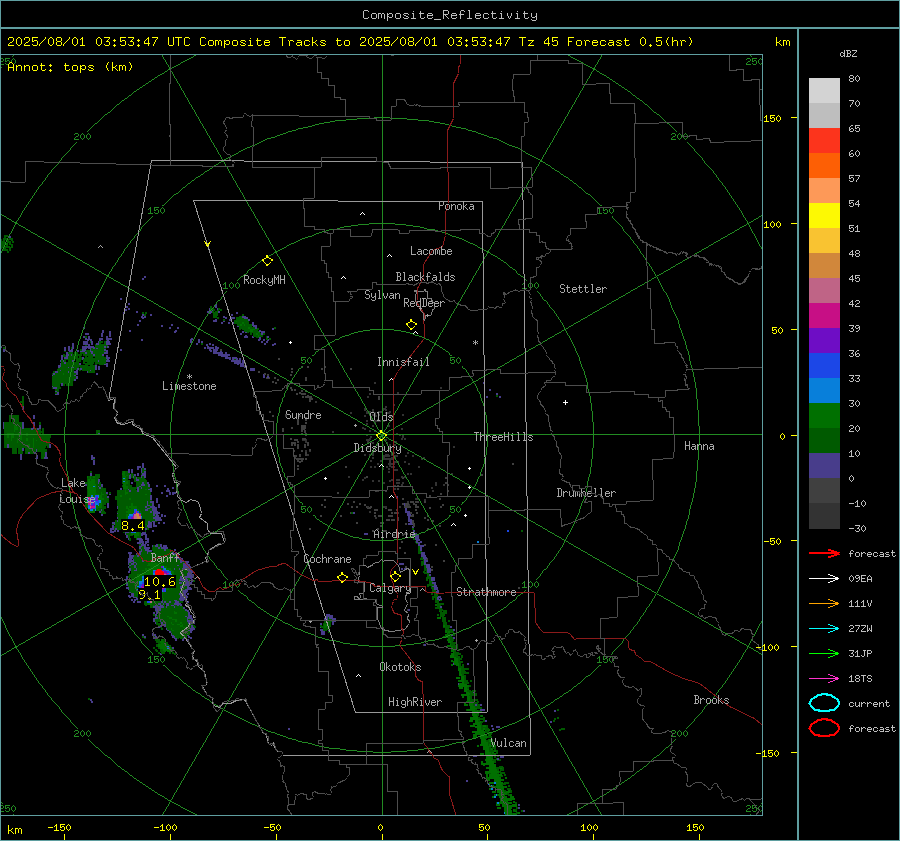900x841 pixels.
Task: Click the magenta 42-39 dBZ color swatch
Action: click(824, 315)
